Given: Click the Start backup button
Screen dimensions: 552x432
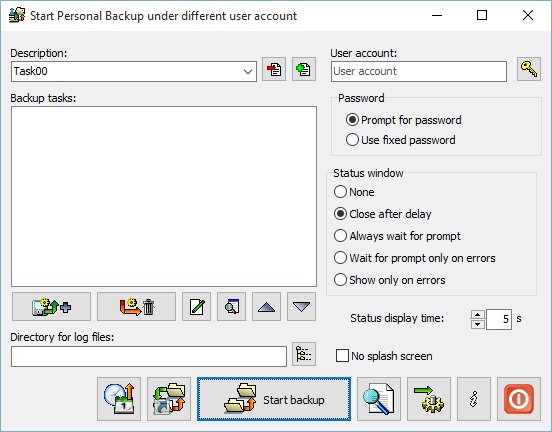Looking at the screenshot, I should [x=274, y=399].
